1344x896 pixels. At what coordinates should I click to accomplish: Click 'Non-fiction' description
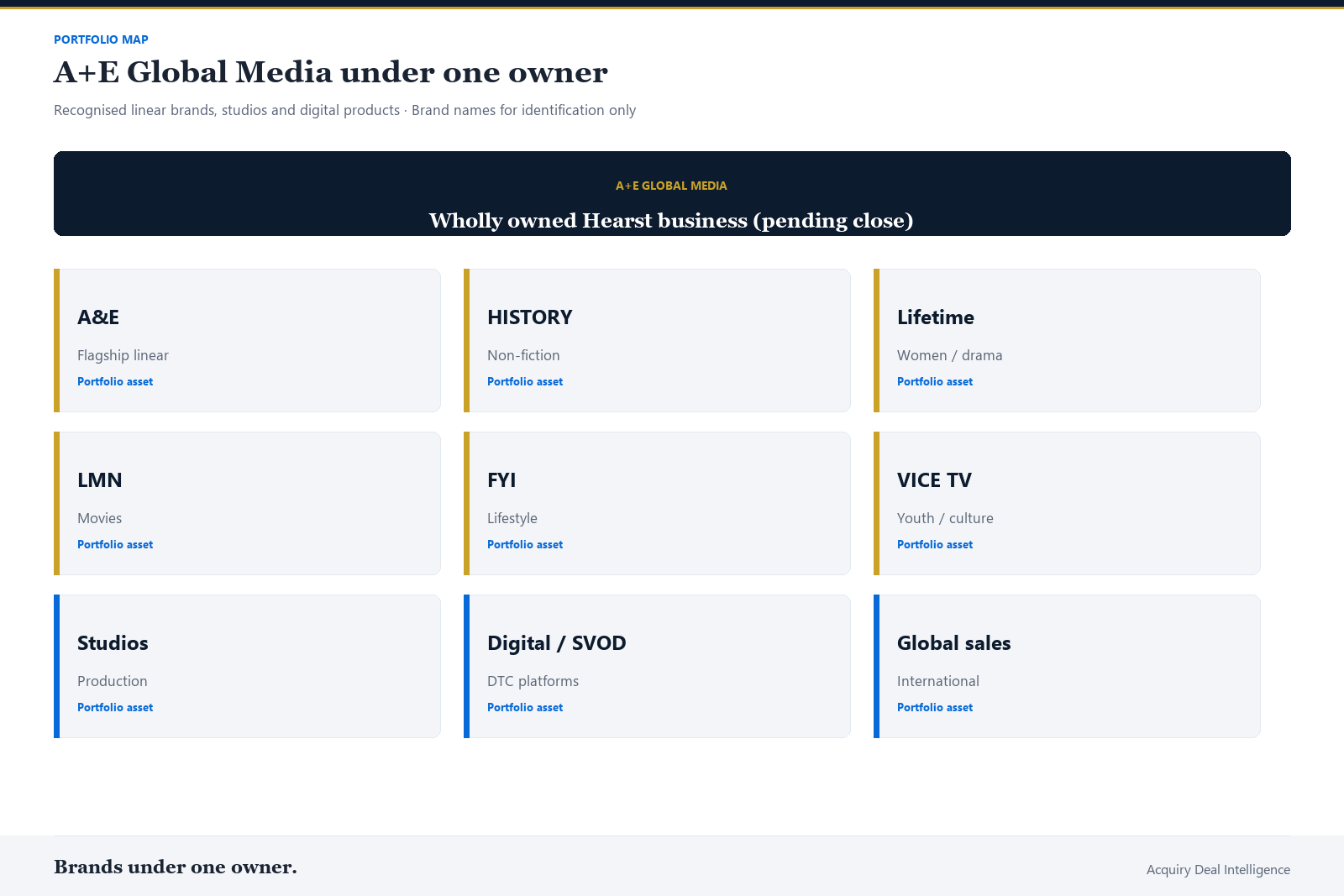(x=523, y=355)
